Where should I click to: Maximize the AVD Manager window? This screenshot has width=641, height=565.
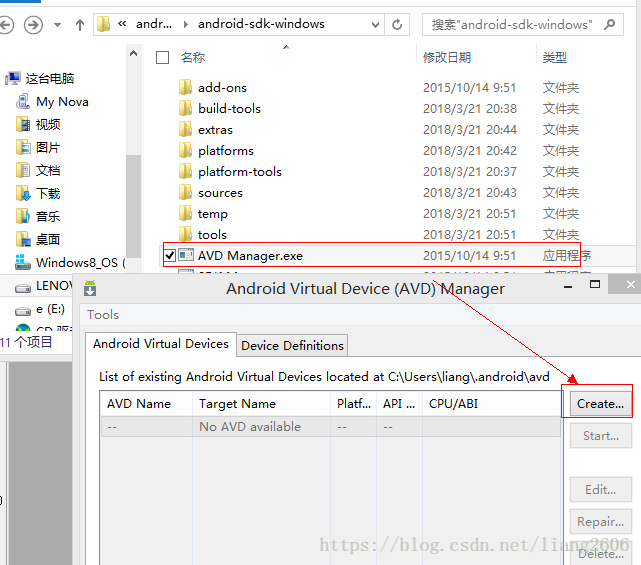(x=595, y=285)
